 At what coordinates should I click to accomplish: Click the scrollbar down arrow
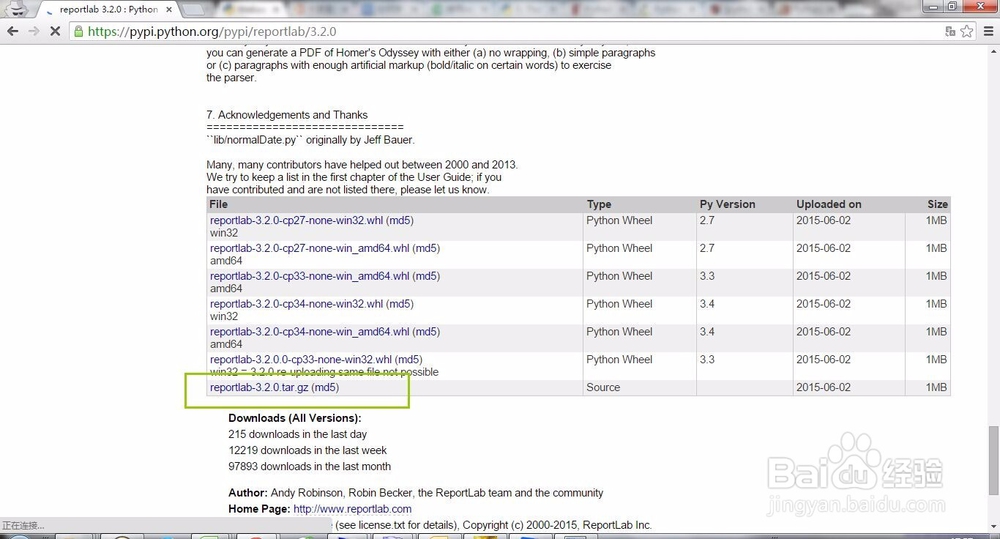993,527
